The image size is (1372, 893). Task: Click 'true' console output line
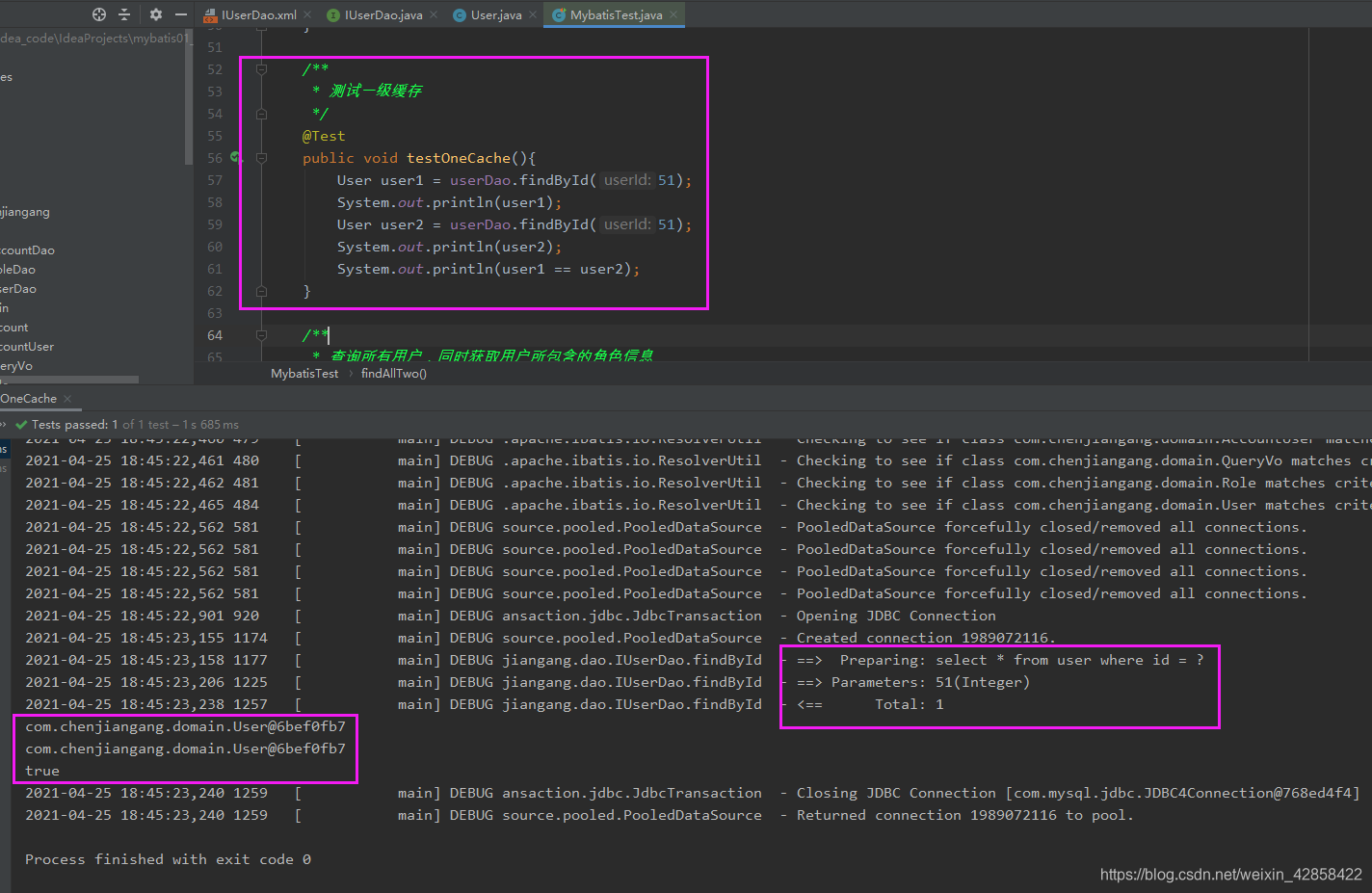click(x=42, y=771)
